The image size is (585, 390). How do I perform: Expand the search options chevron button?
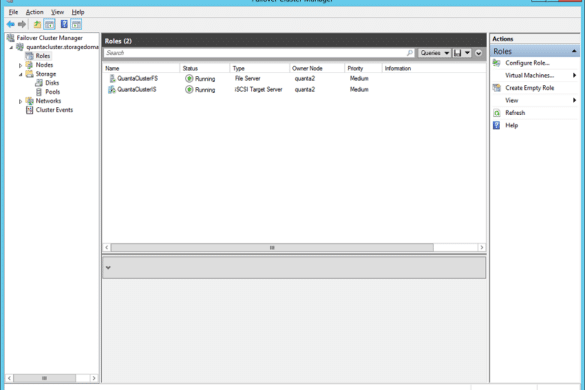click(478, 53)
